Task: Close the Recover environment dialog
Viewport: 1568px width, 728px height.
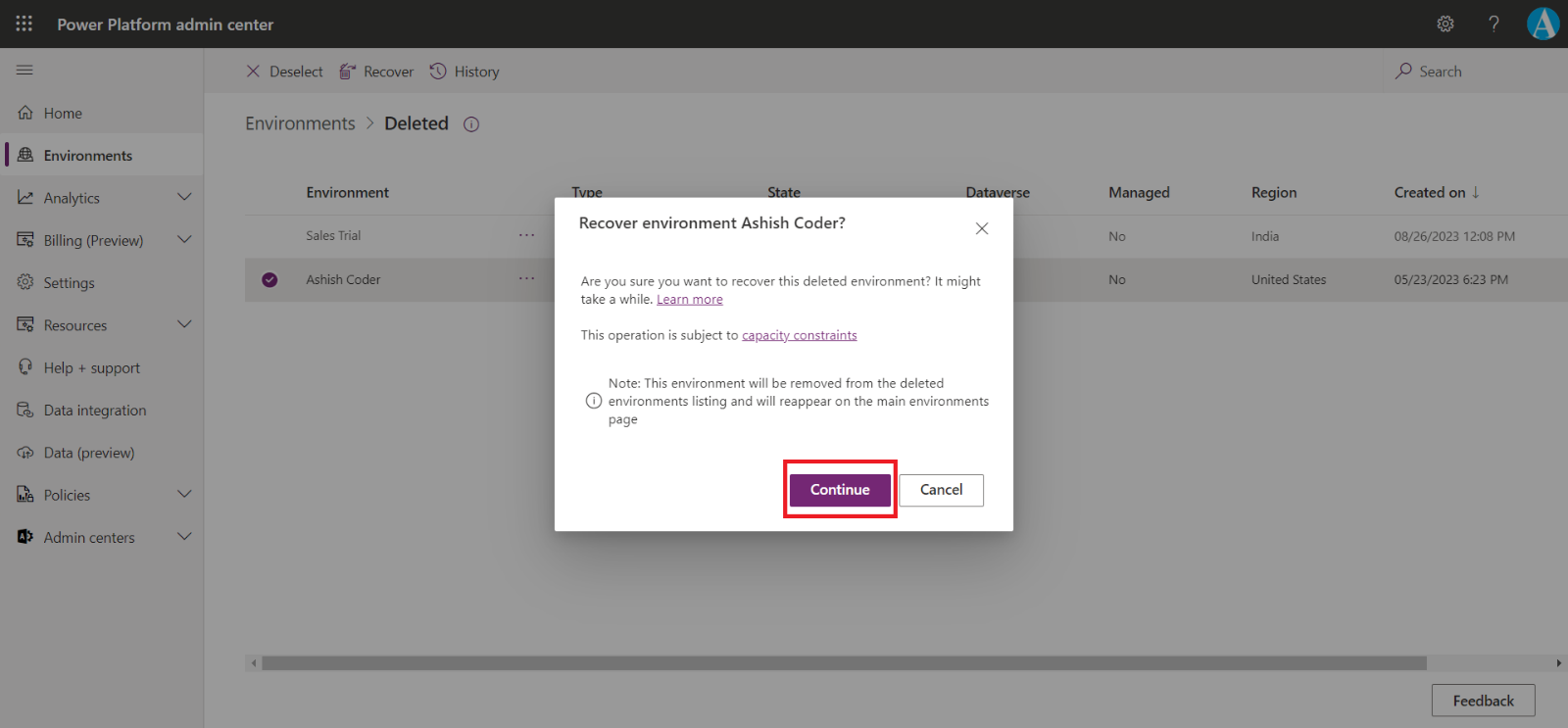Action: click(981, 228)
